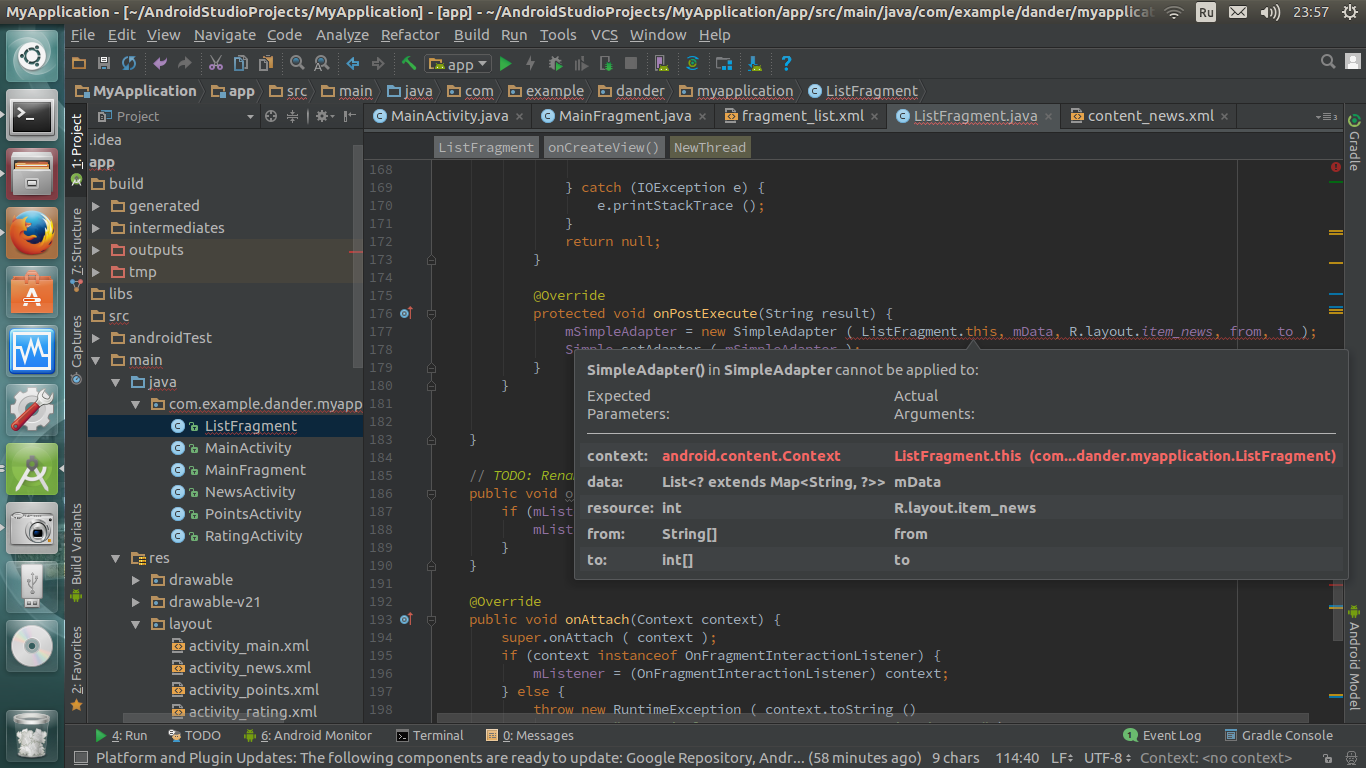Toggle the Captures tool window
The width and height of the screenshot is (1366, 768).
tap(77, 350)
